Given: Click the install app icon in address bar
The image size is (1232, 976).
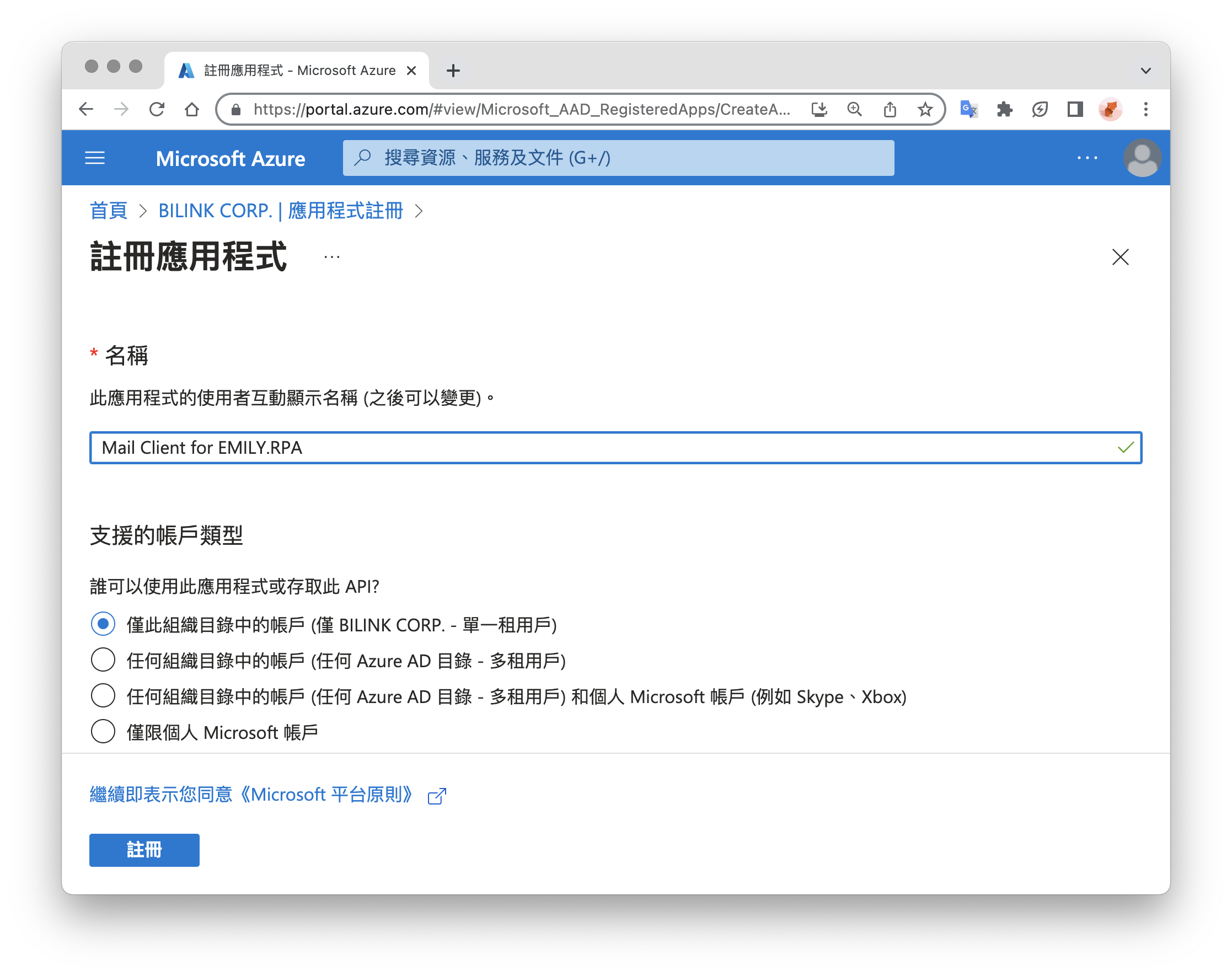Looking at the screenshot, I should (819, 109).
